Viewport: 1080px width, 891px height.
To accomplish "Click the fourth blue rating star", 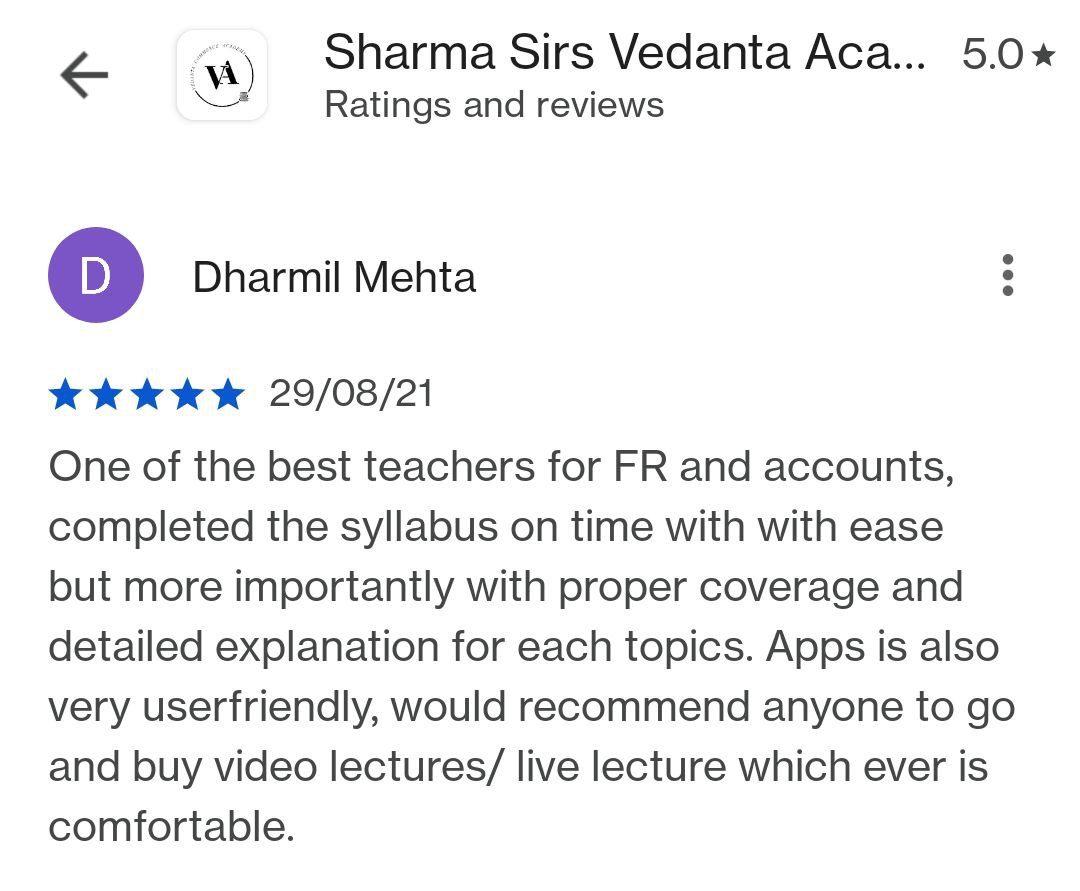I will point(187,395).
